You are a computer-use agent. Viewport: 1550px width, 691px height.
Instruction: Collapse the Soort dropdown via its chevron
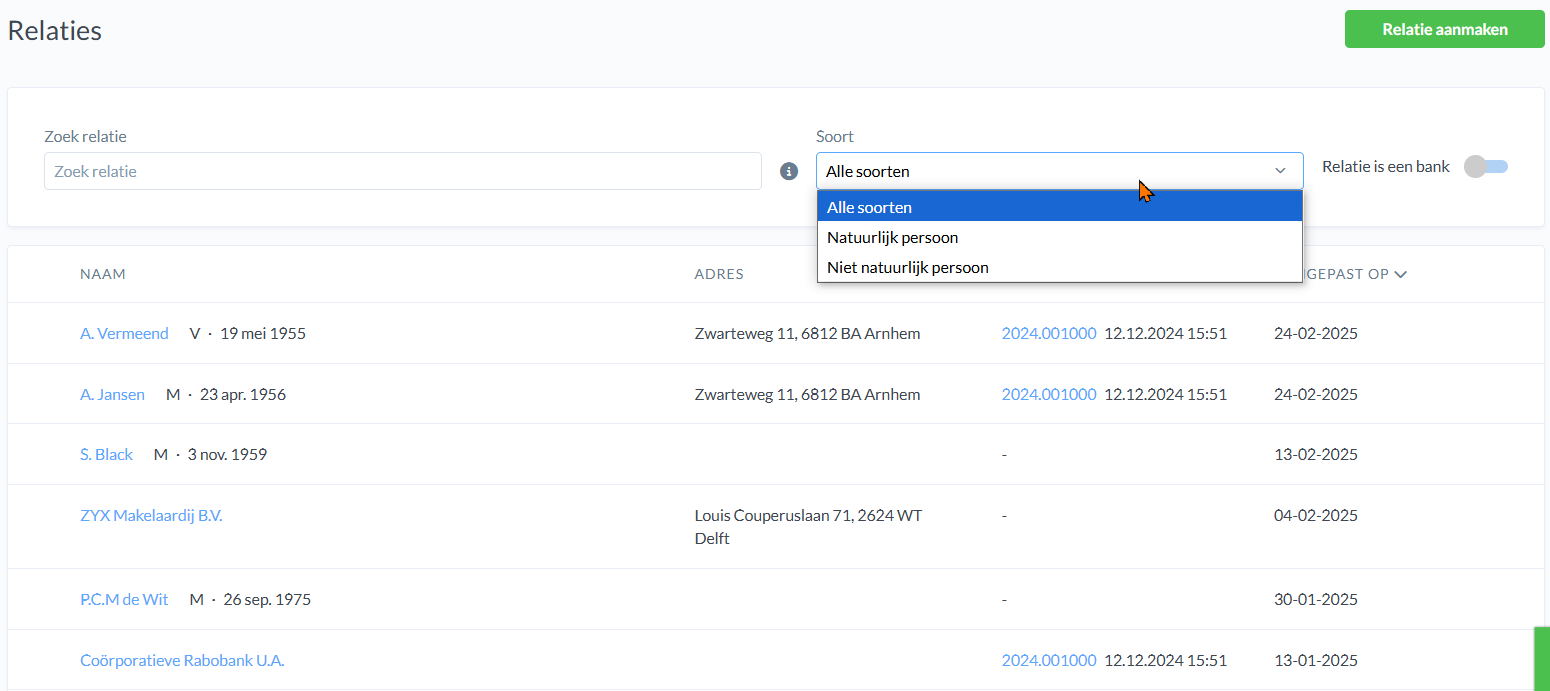(1280, 171)
